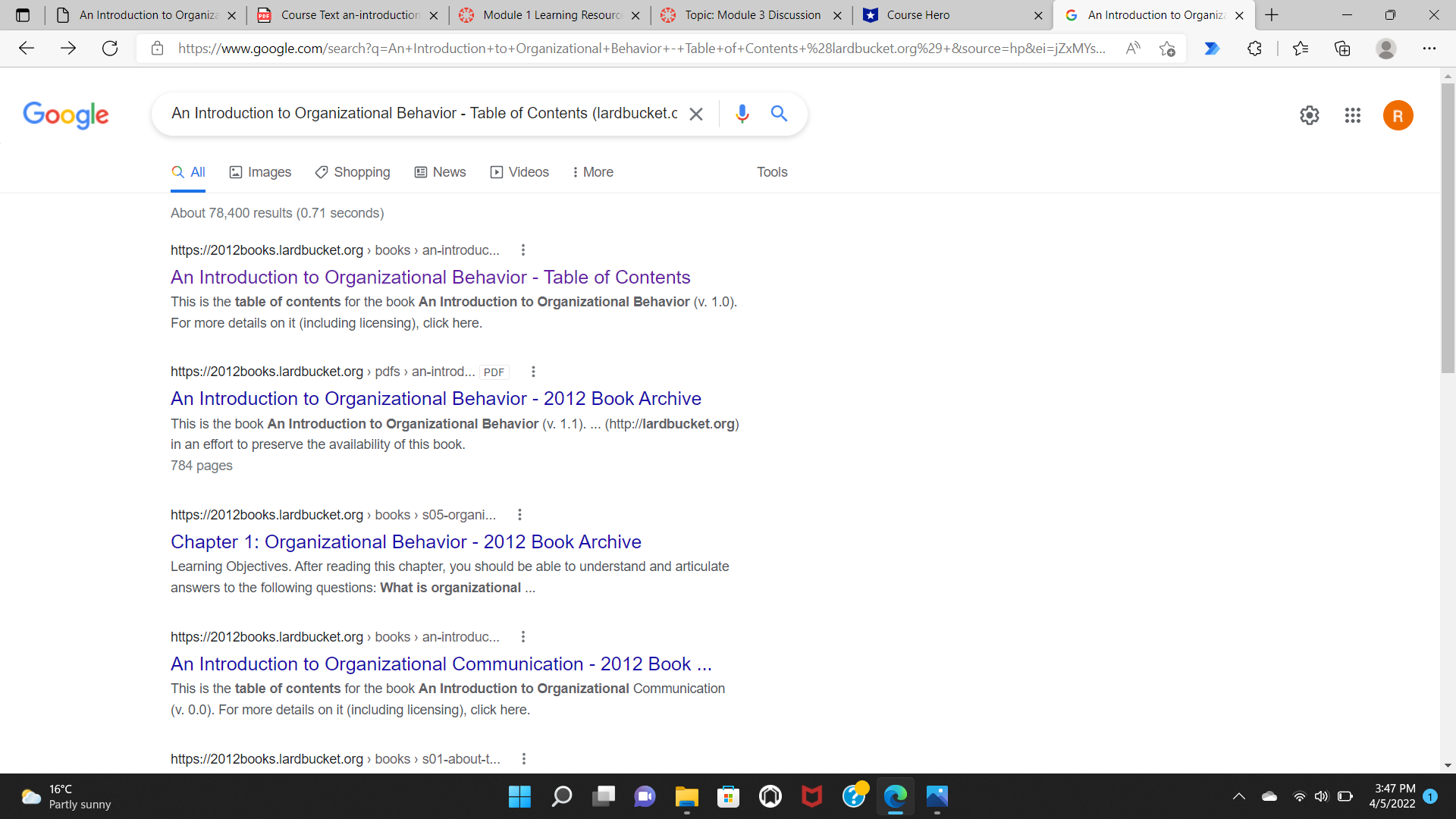Viewport: 1456px width, 819px height.
Task: Go forward in browser history
Action: point(68,49)
